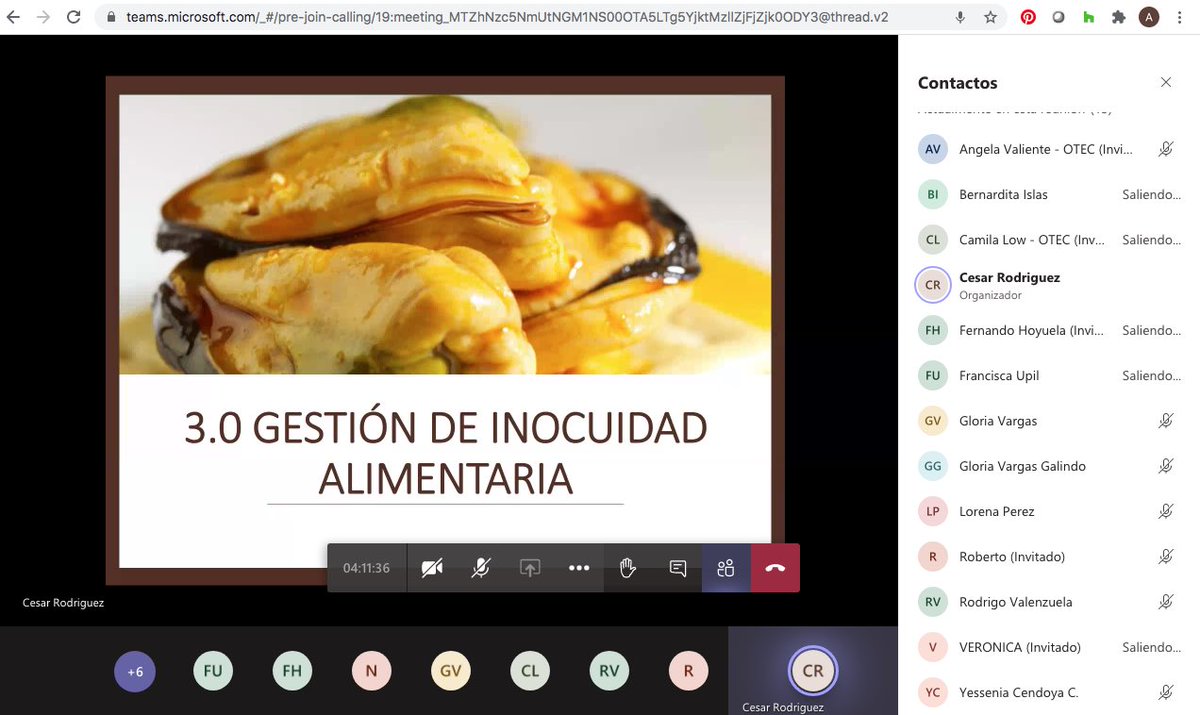Viewport: 1200px width, 715px height.
Task: Select the FU participant avatar in bottom strip
Action: tap(213, 671)
